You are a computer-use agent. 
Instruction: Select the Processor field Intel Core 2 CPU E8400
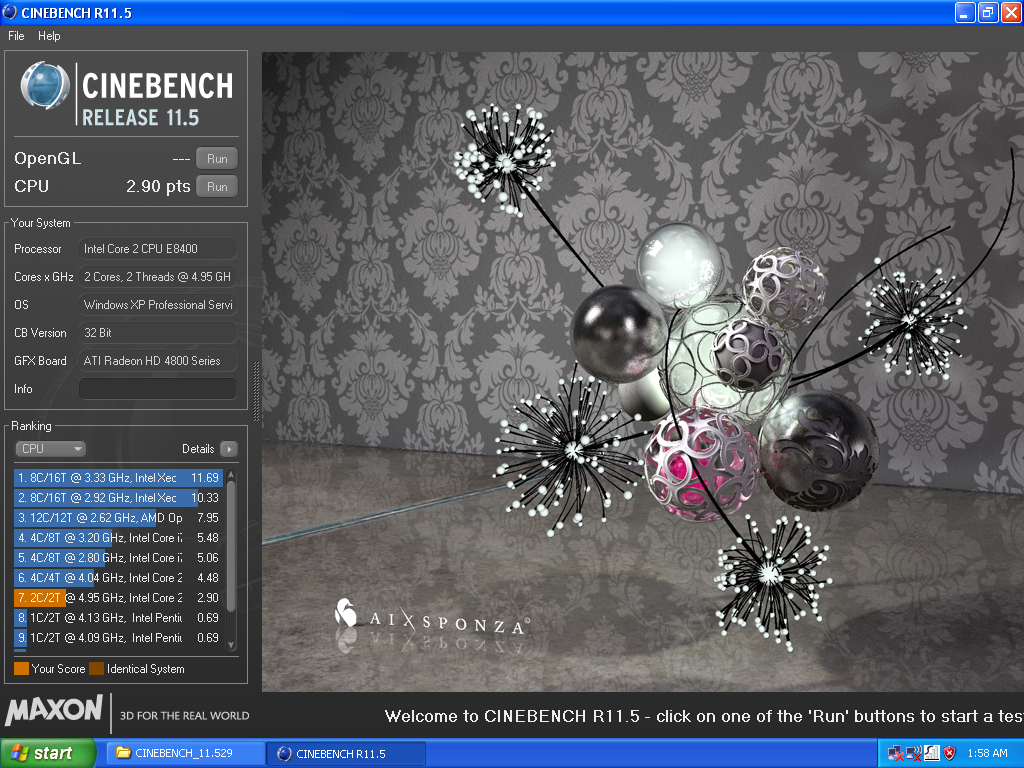[157, 249]
